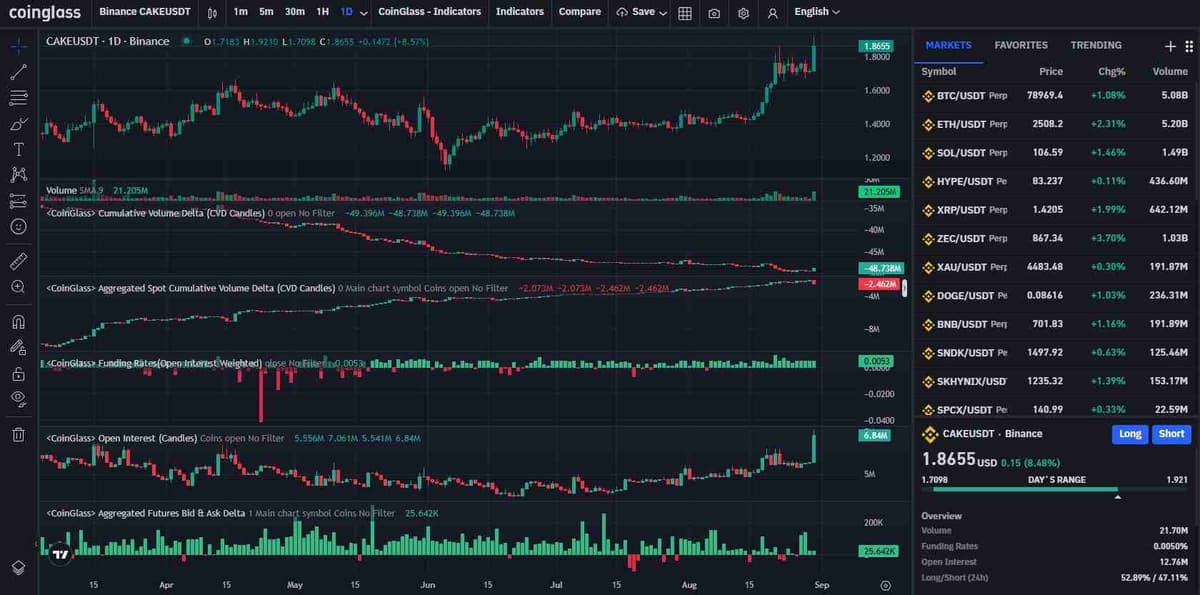This screenshot has width=1200, height=595.
Task: Select the zoom in tool
Action: pos(18,287)
